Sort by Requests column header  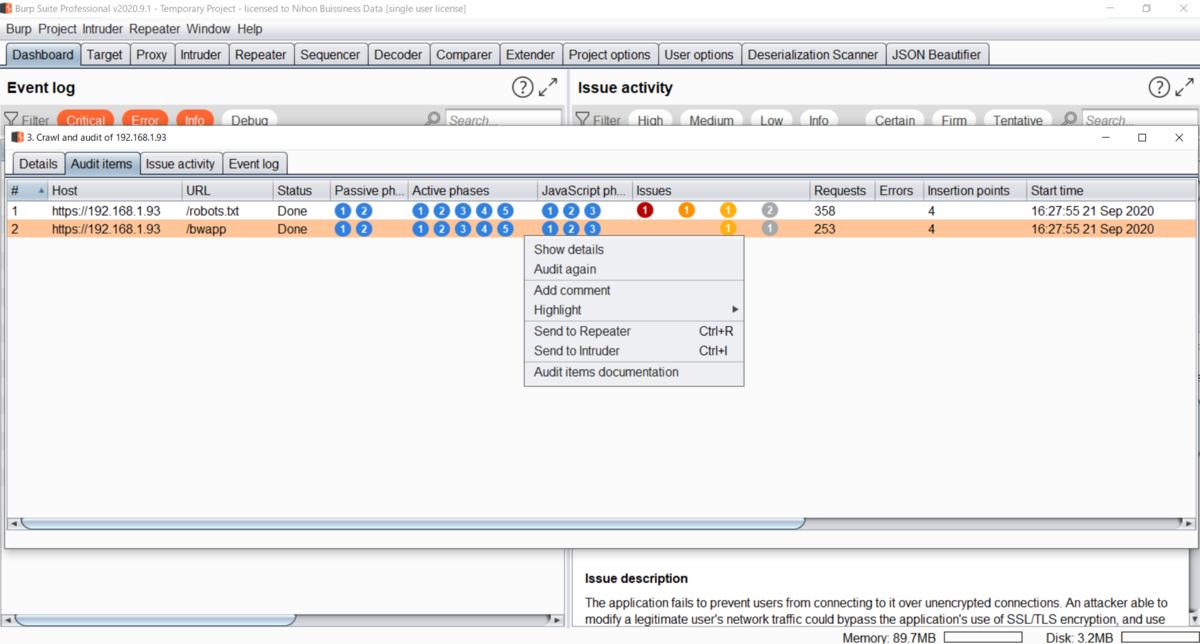(x=841, y=190)
